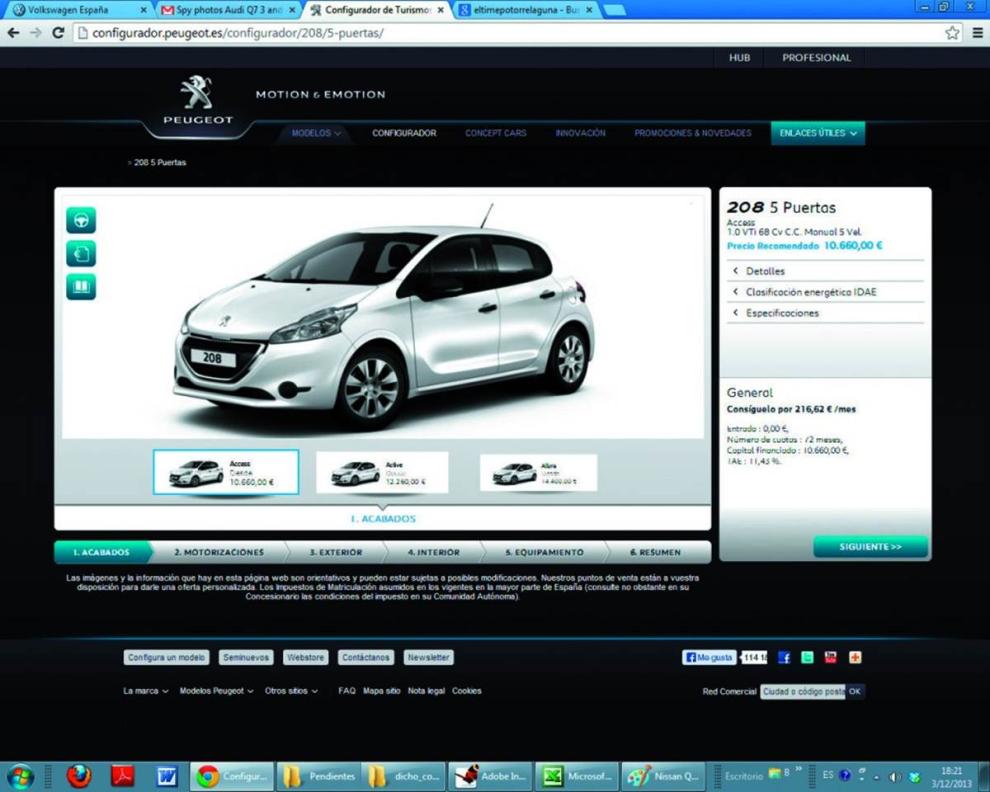The height and width of the screenshot is (792, 990).
Task: Click the Configura un modelo button
Action: pos(167,657)
